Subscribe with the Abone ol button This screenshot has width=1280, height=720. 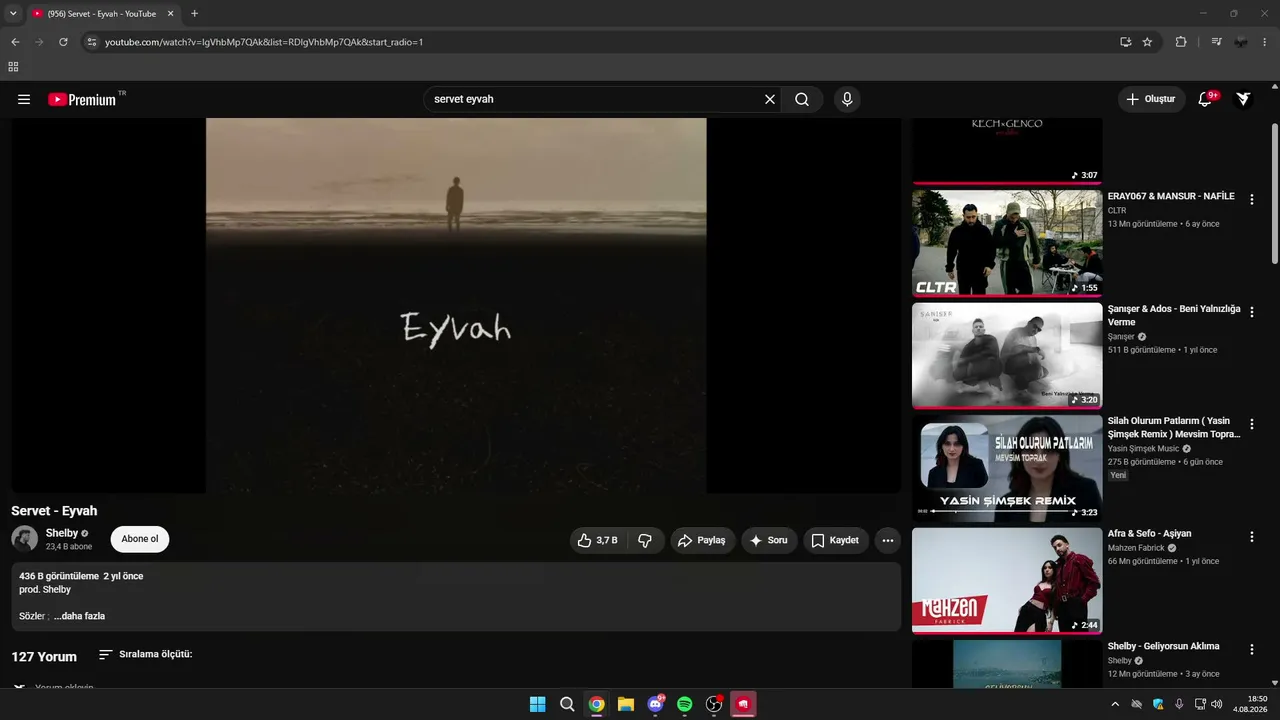[140, 539]
